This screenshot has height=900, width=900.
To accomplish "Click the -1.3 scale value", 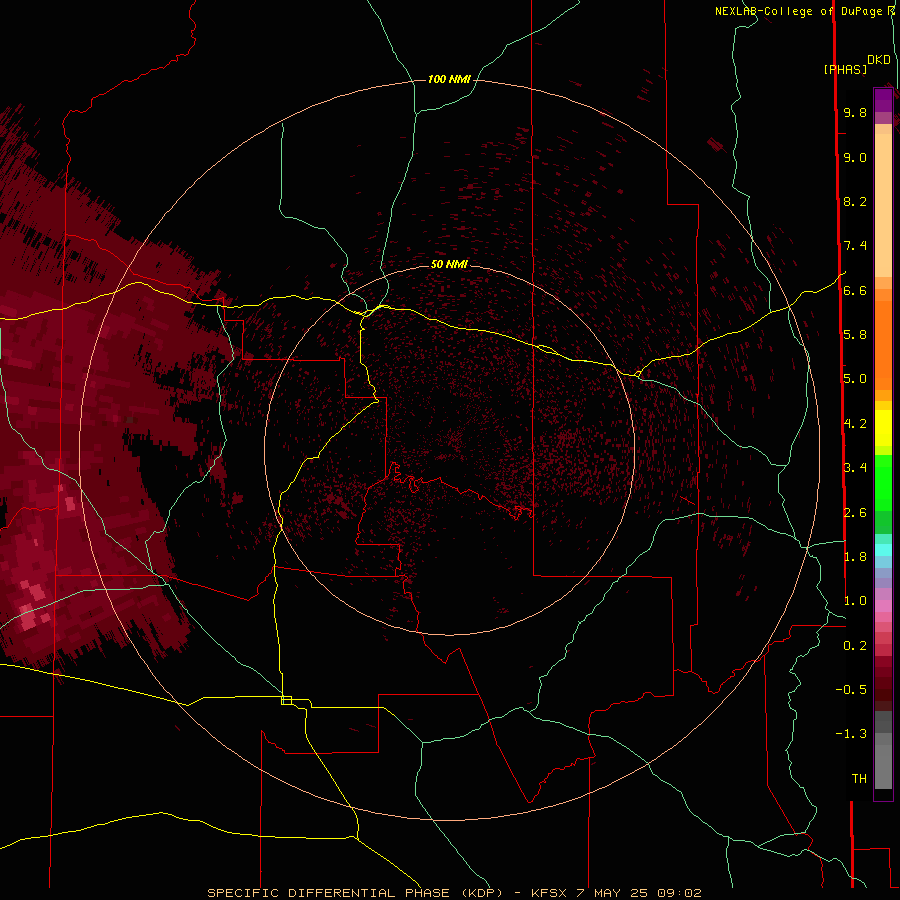I will pyautogui.click(x=851, y=735).
